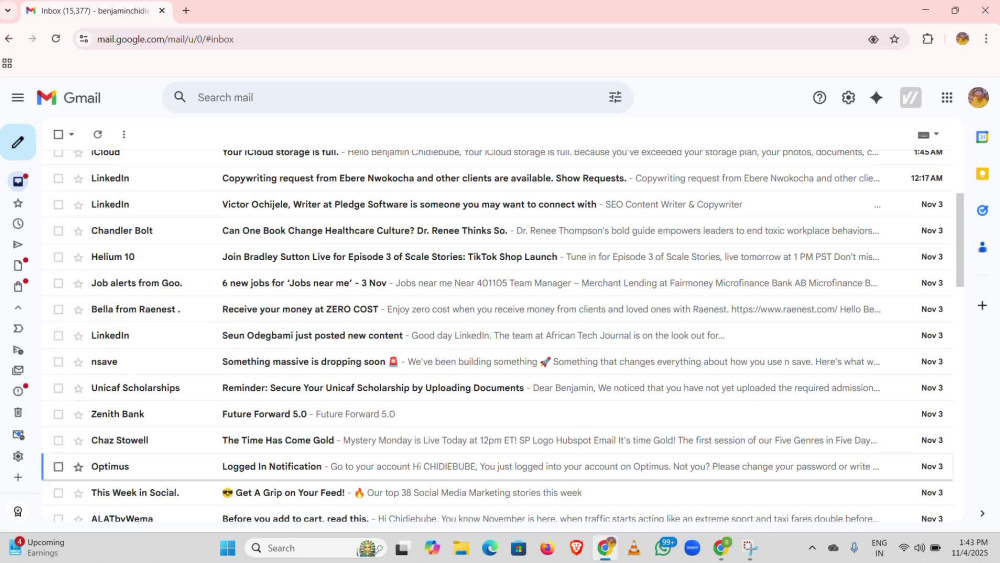
Task: Star the This Week in Social email
Action: [x=78, y=493]
